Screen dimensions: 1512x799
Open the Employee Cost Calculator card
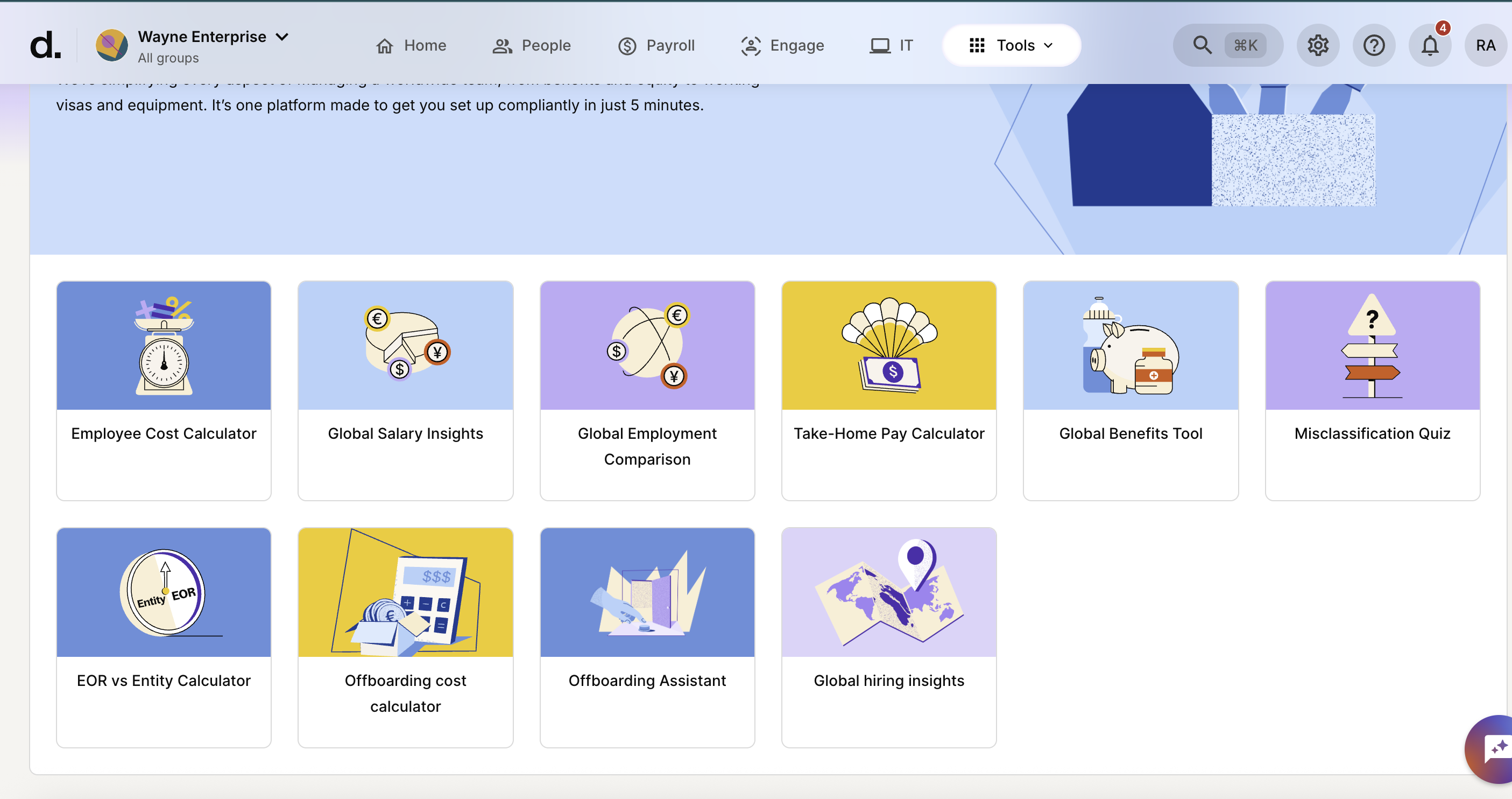point(164,391)
